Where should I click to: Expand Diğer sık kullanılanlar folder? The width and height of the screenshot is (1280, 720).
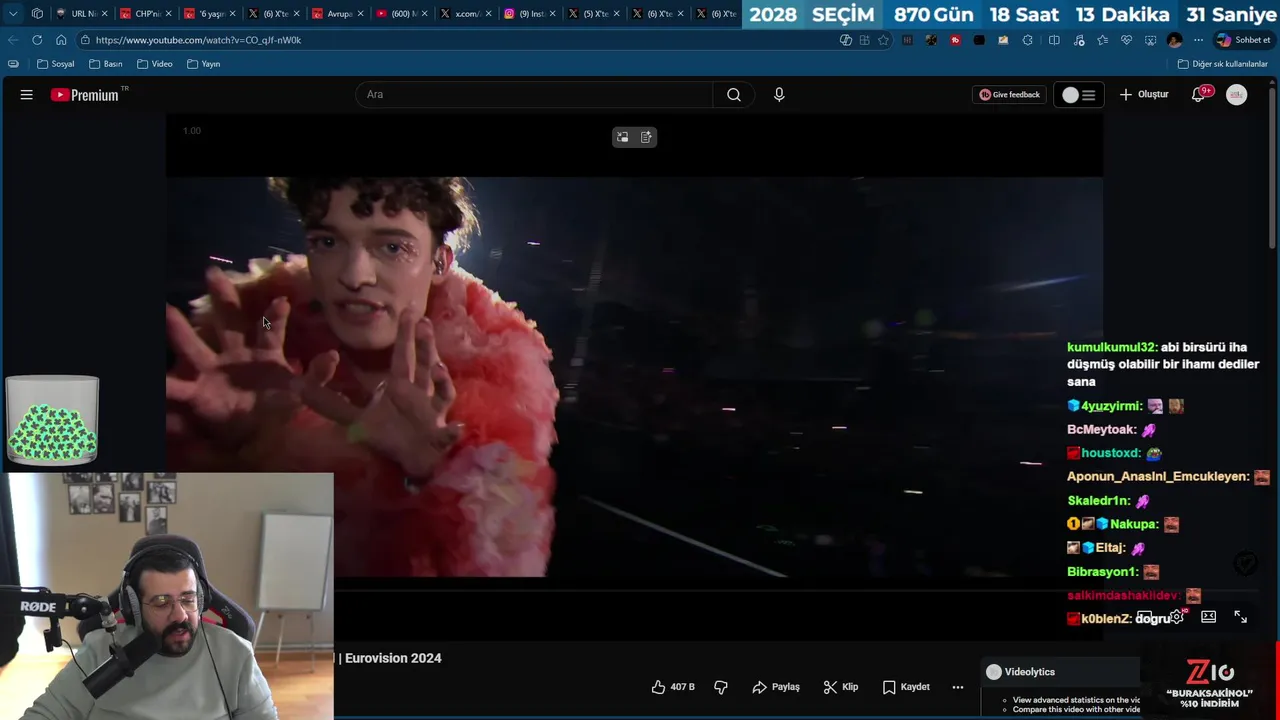tap(1222, 64)
